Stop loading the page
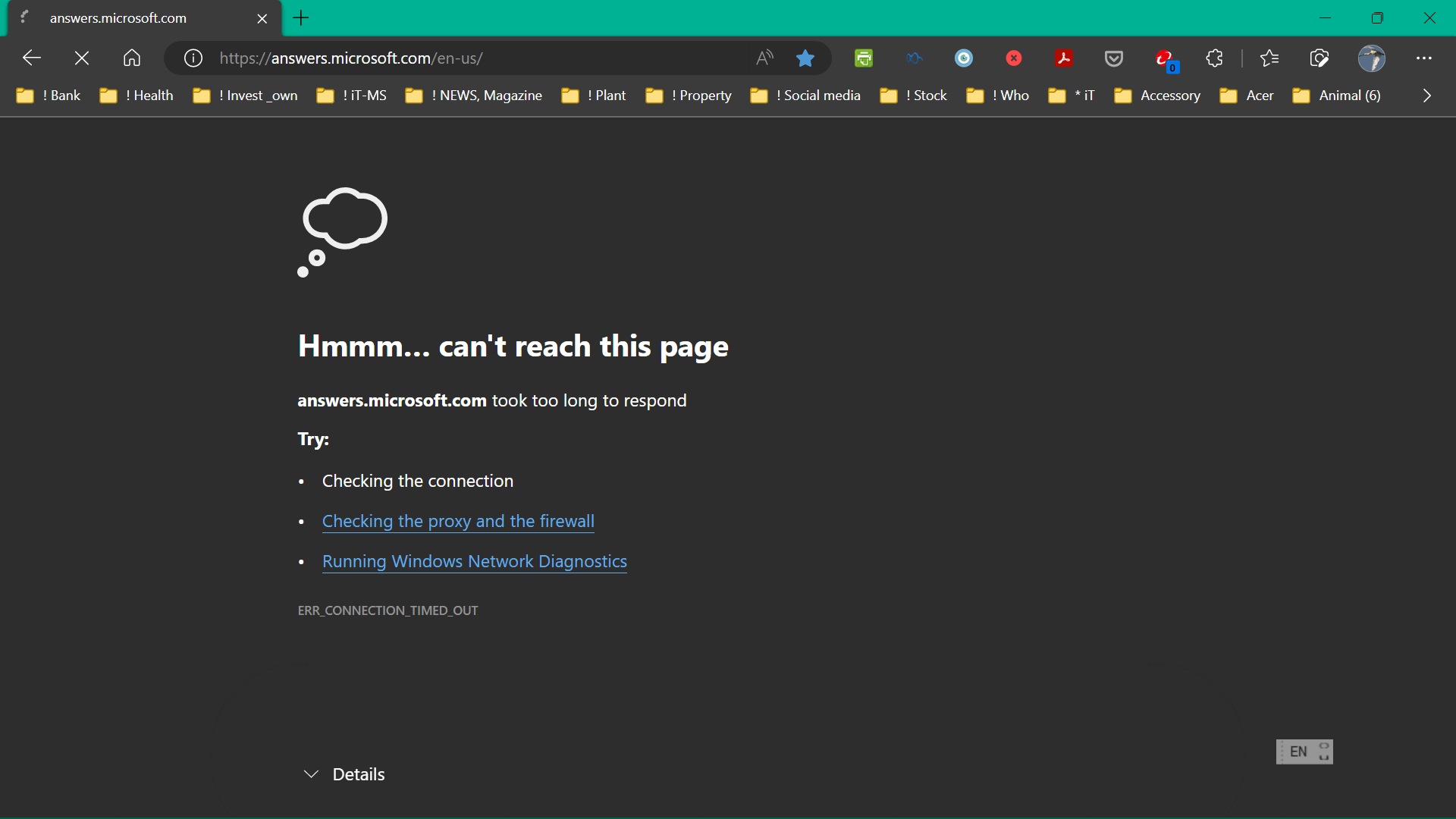The image size is (1456, 819). pyautogui.click(x=82, y=58)
